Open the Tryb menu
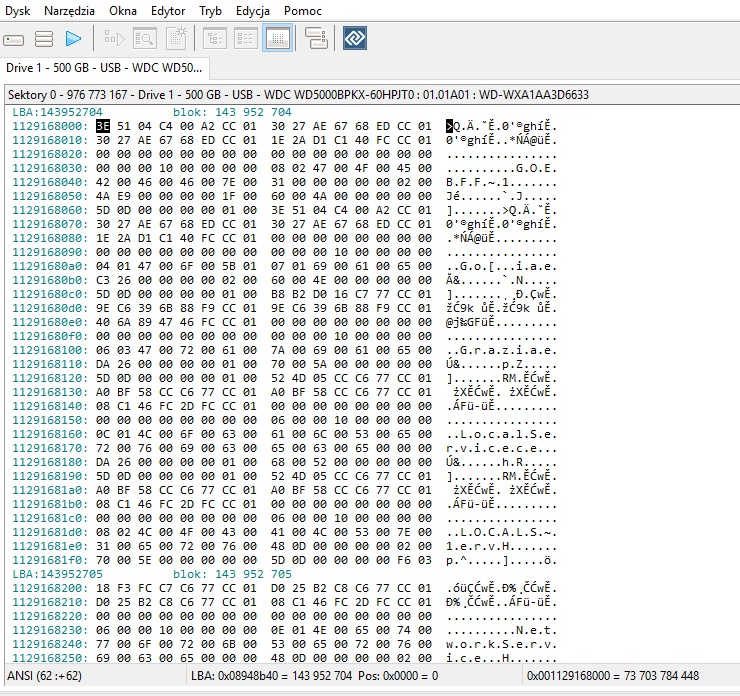 (x=210, y=11)
